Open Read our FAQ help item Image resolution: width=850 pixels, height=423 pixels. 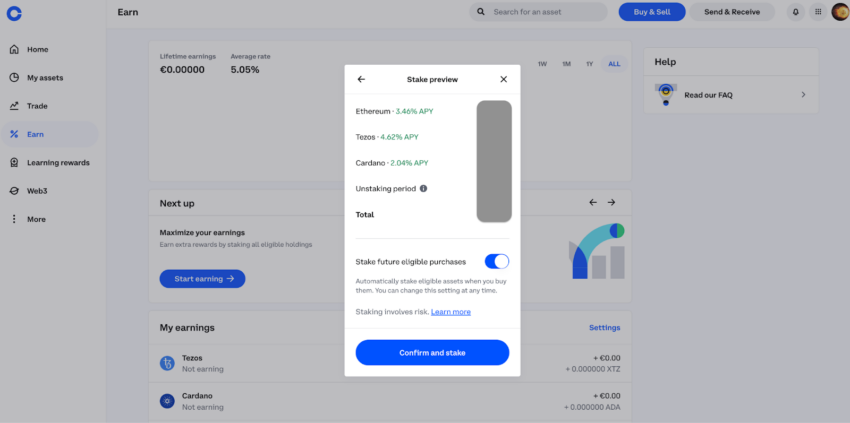(x=731, y=95)
